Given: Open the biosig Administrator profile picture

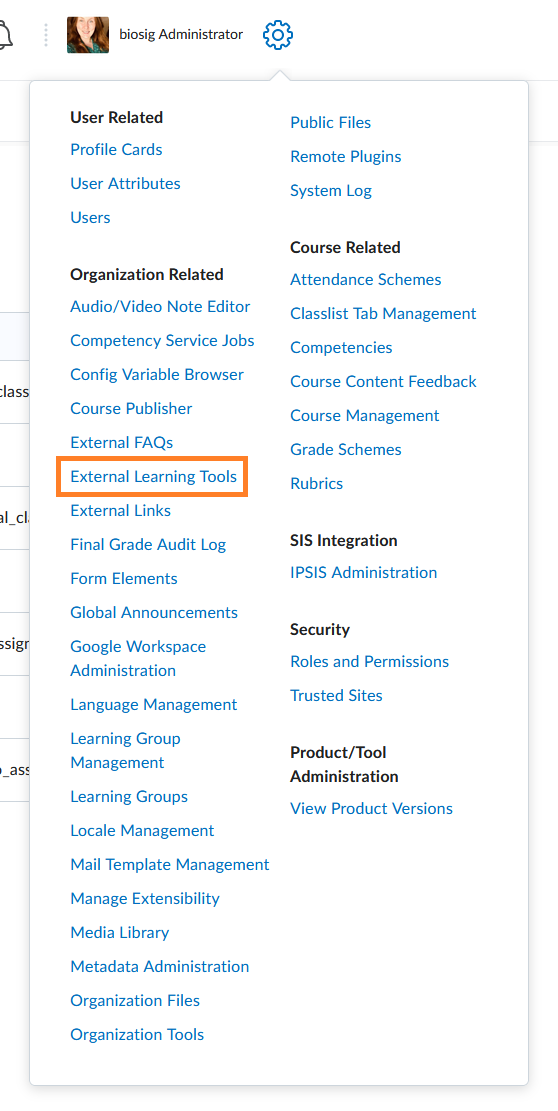Looking at the screenshot, I should [88, 35].
